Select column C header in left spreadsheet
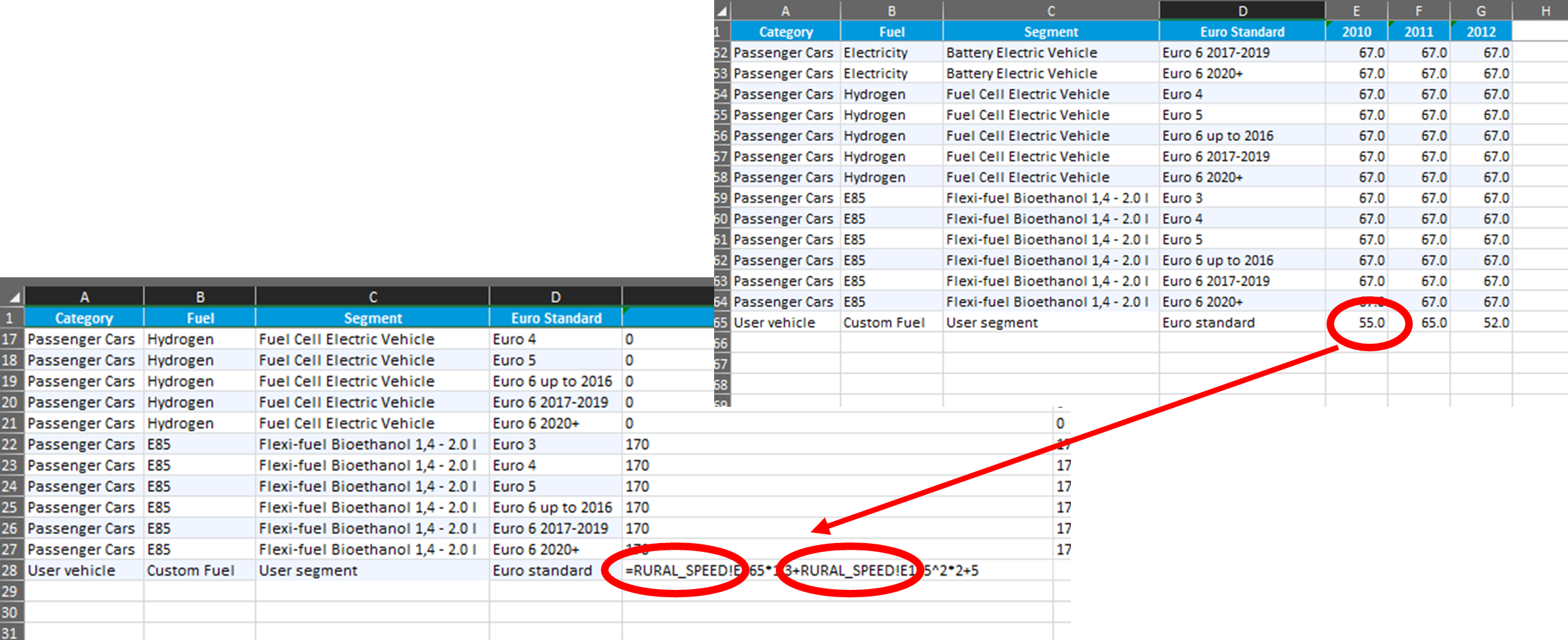This screenshot has width=1568, height=640. [x=372, y=297]
